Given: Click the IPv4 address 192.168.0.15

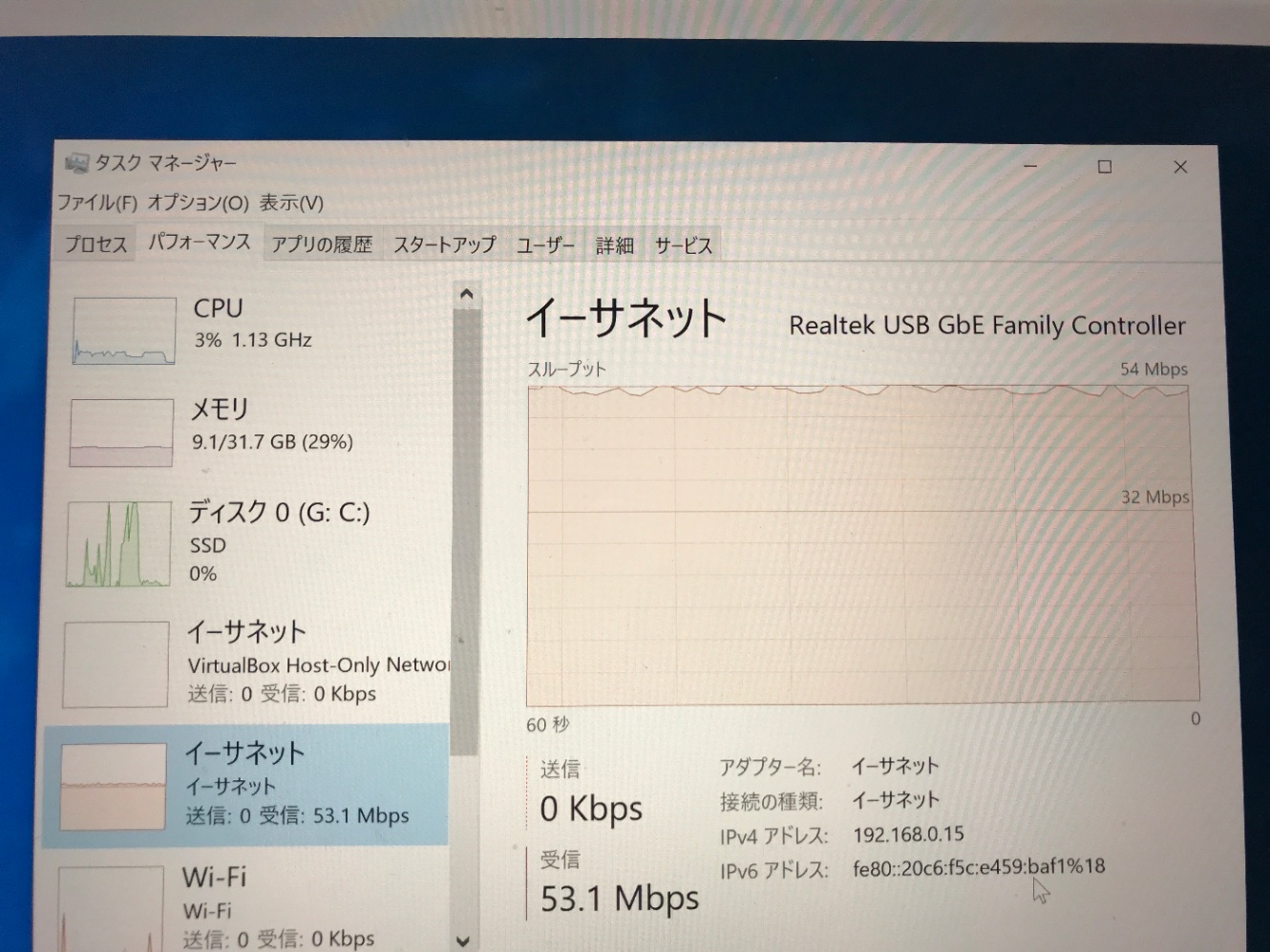Looking at the screenshot, I should pyautogui.click(x=908, y=835).
